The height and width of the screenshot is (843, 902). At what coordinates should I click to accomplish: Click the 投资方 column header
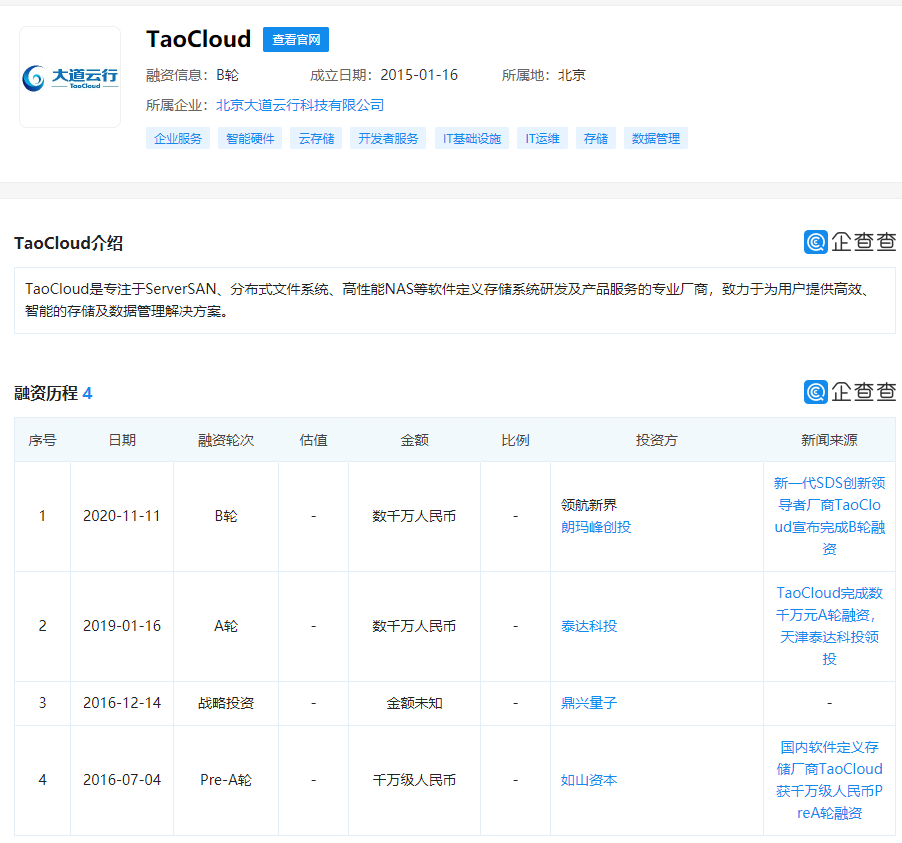(x=657, y=440)
